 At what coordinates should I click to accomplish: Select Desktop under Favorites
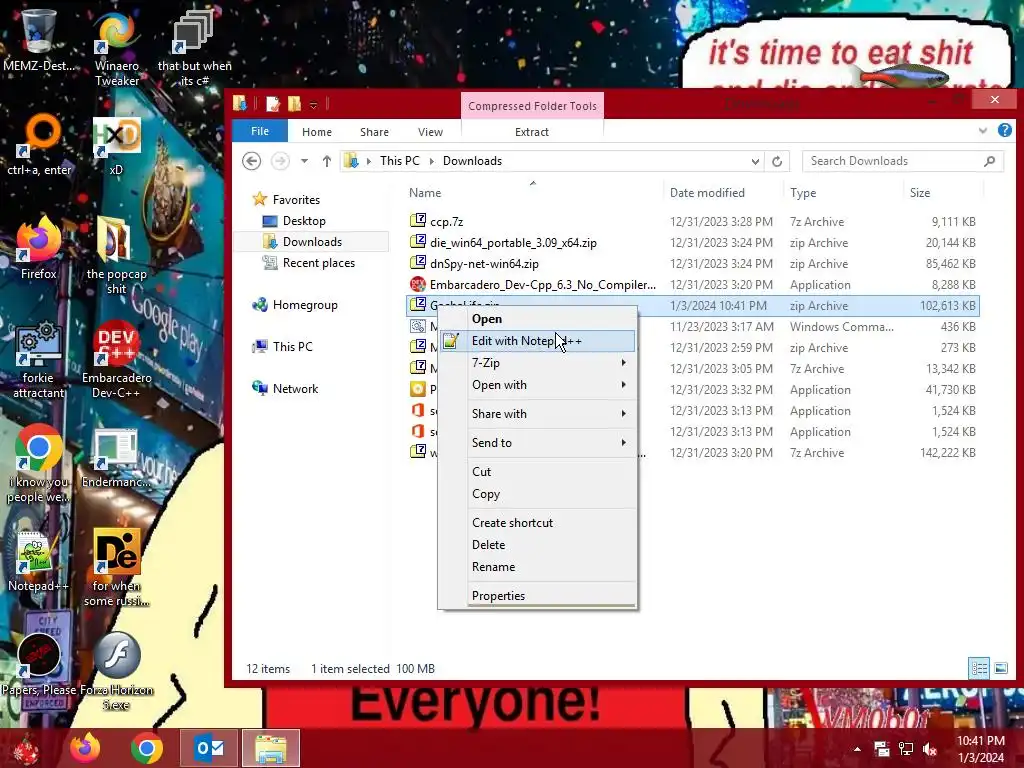(x=304, y=221)
